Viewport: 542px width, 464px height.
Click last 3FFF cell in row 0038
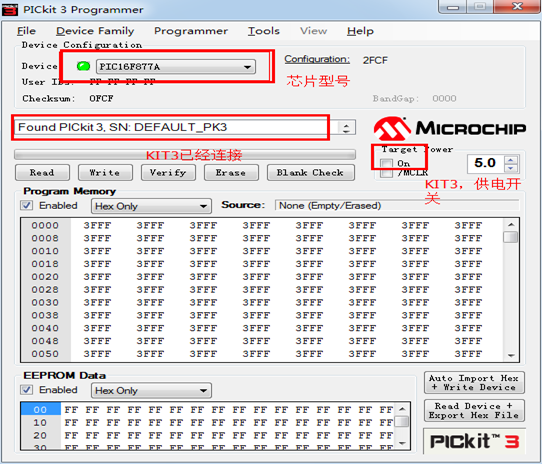pyautogui.click(x=468, y=315)
